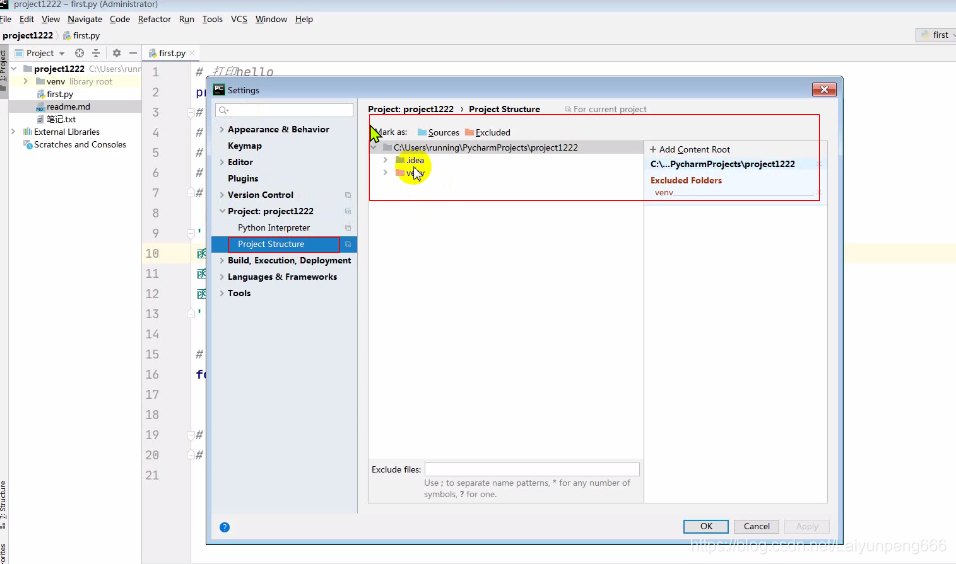The width and height of the screenshot is (956, 564).
Task: Open the Window menu
Action: [x=271, y=19]
